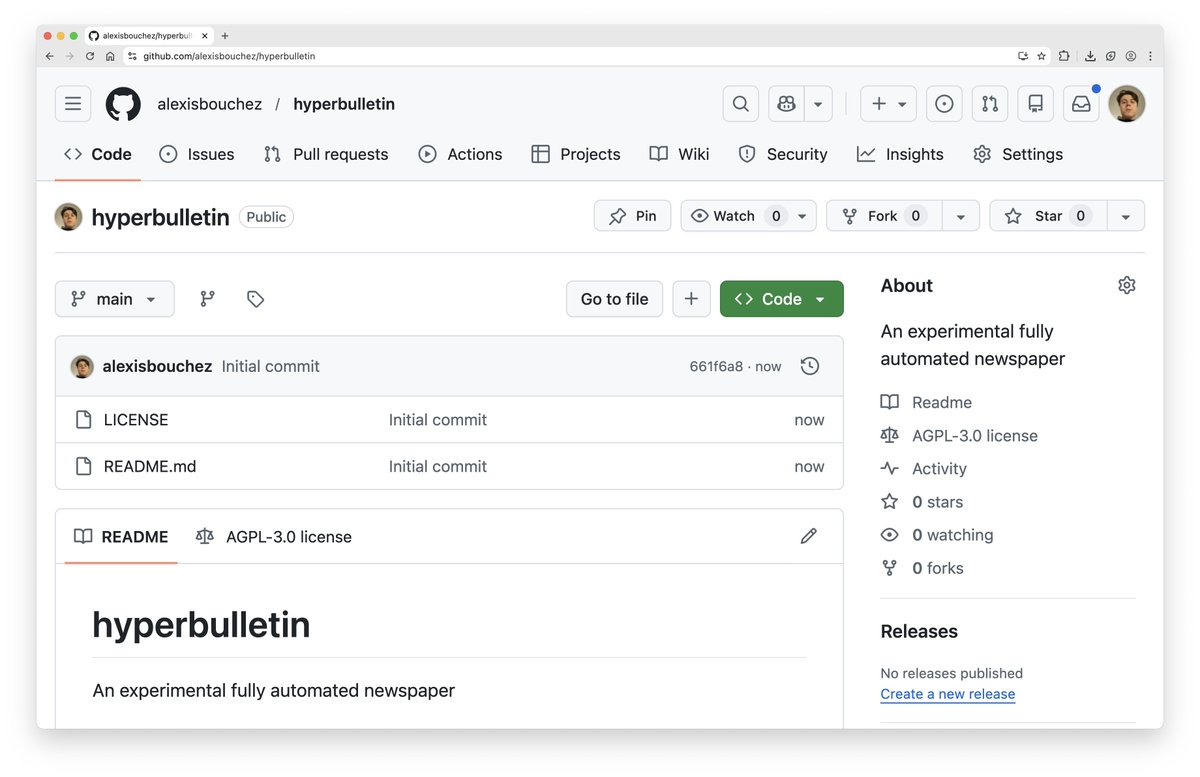
Task: View tags icon next to branches
Action: pos(255,299)
